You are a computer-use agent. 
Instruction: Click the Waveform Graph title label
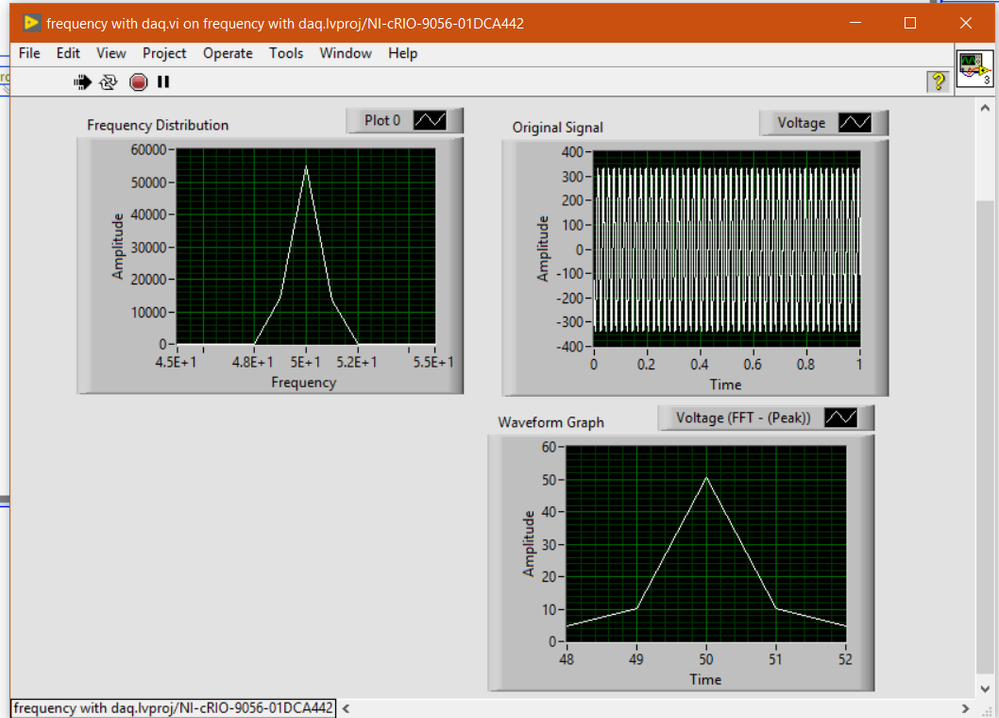(550, 423)
